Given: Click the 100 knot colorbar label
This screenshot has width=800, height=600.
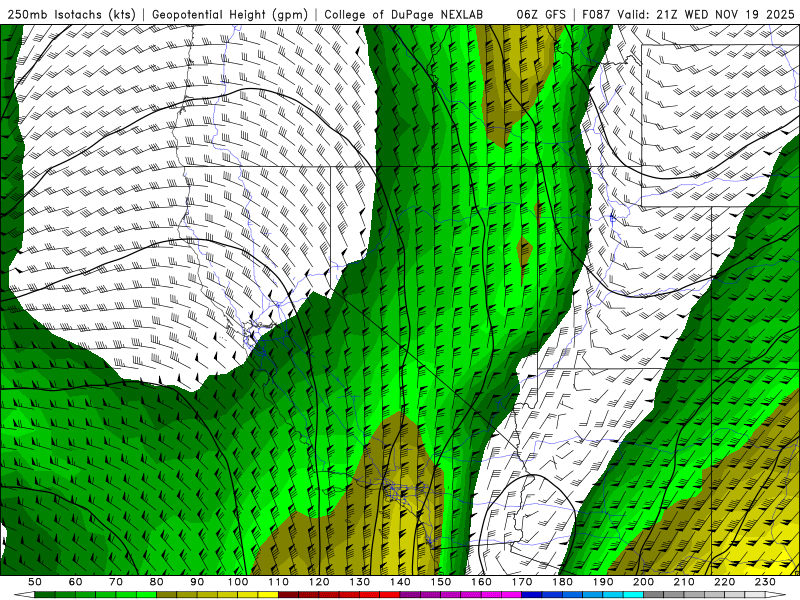Looking at the screenshot, I should (x=238, y=582).
